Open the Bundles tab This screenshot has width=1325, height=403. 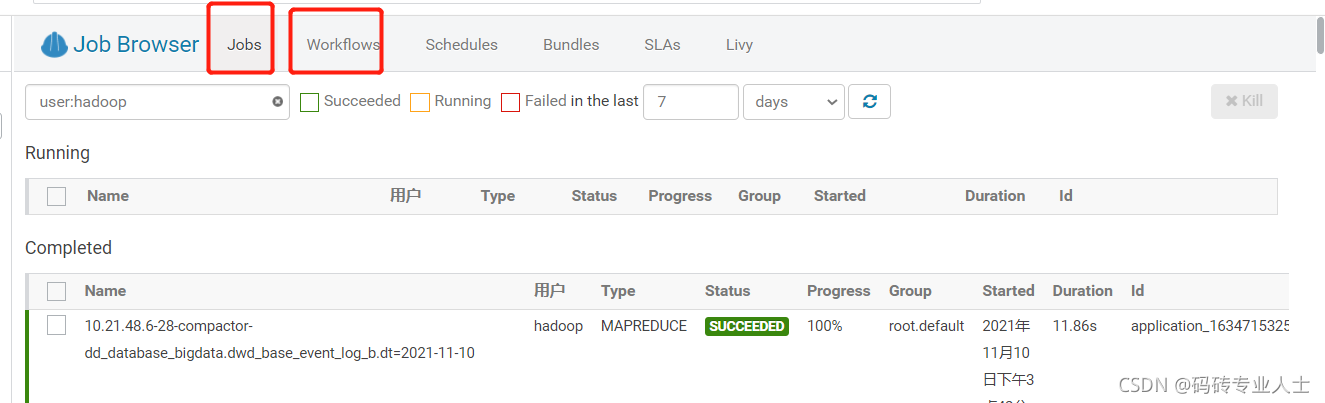point(571,45)
